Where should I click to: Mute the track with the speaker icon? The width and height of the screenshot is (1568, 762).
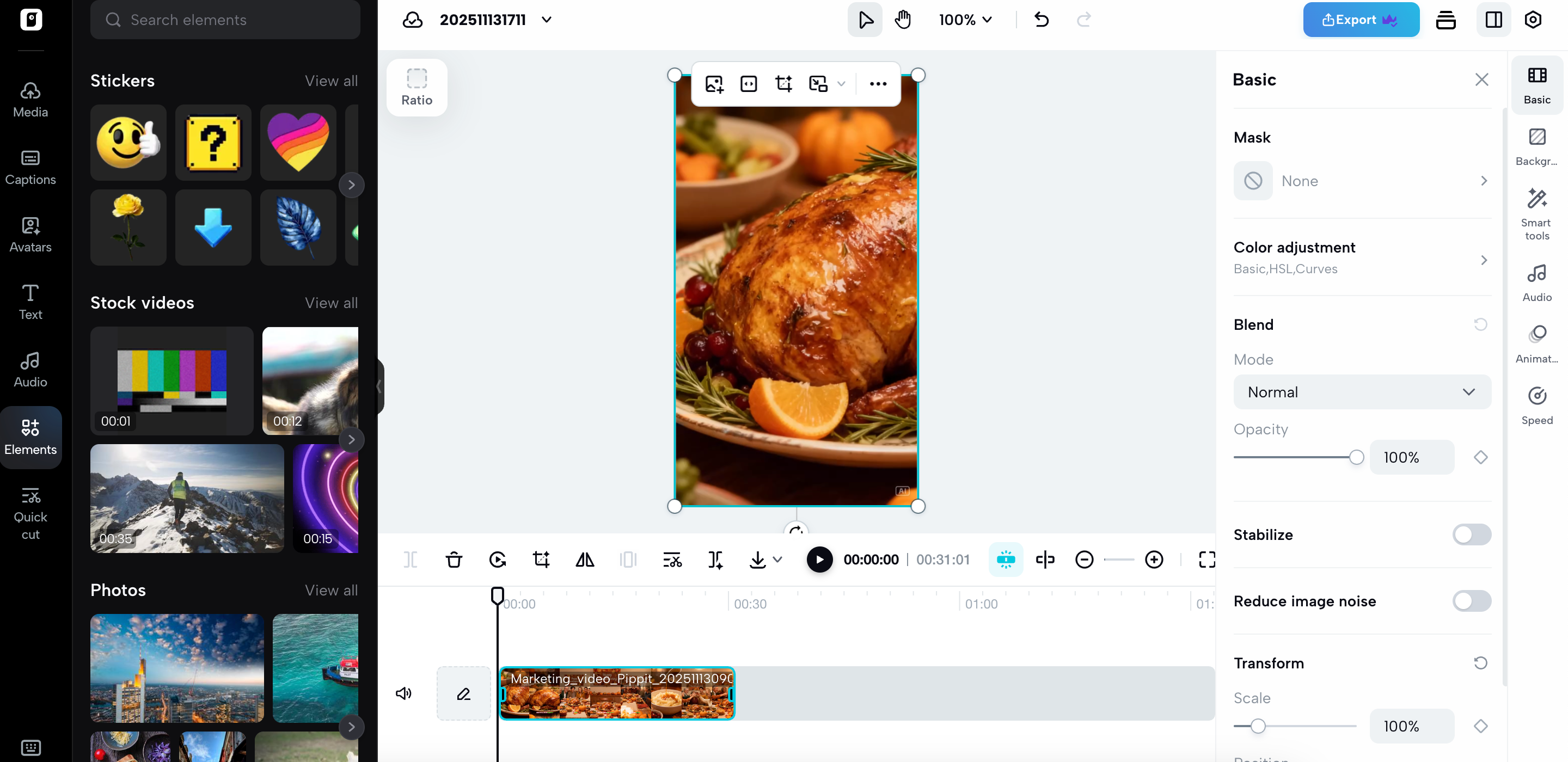(x=403, y=693)
